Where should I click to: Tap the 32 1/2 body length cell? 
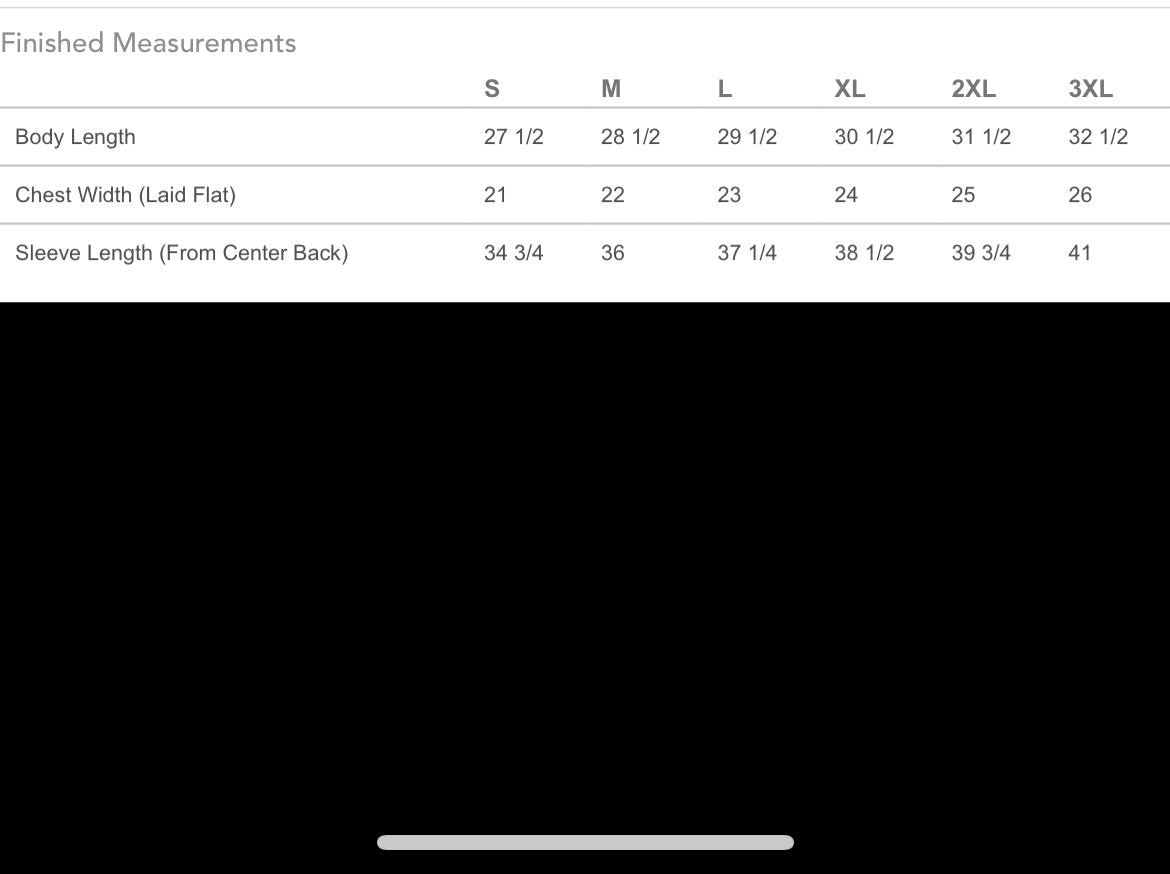coord(1098,137)
